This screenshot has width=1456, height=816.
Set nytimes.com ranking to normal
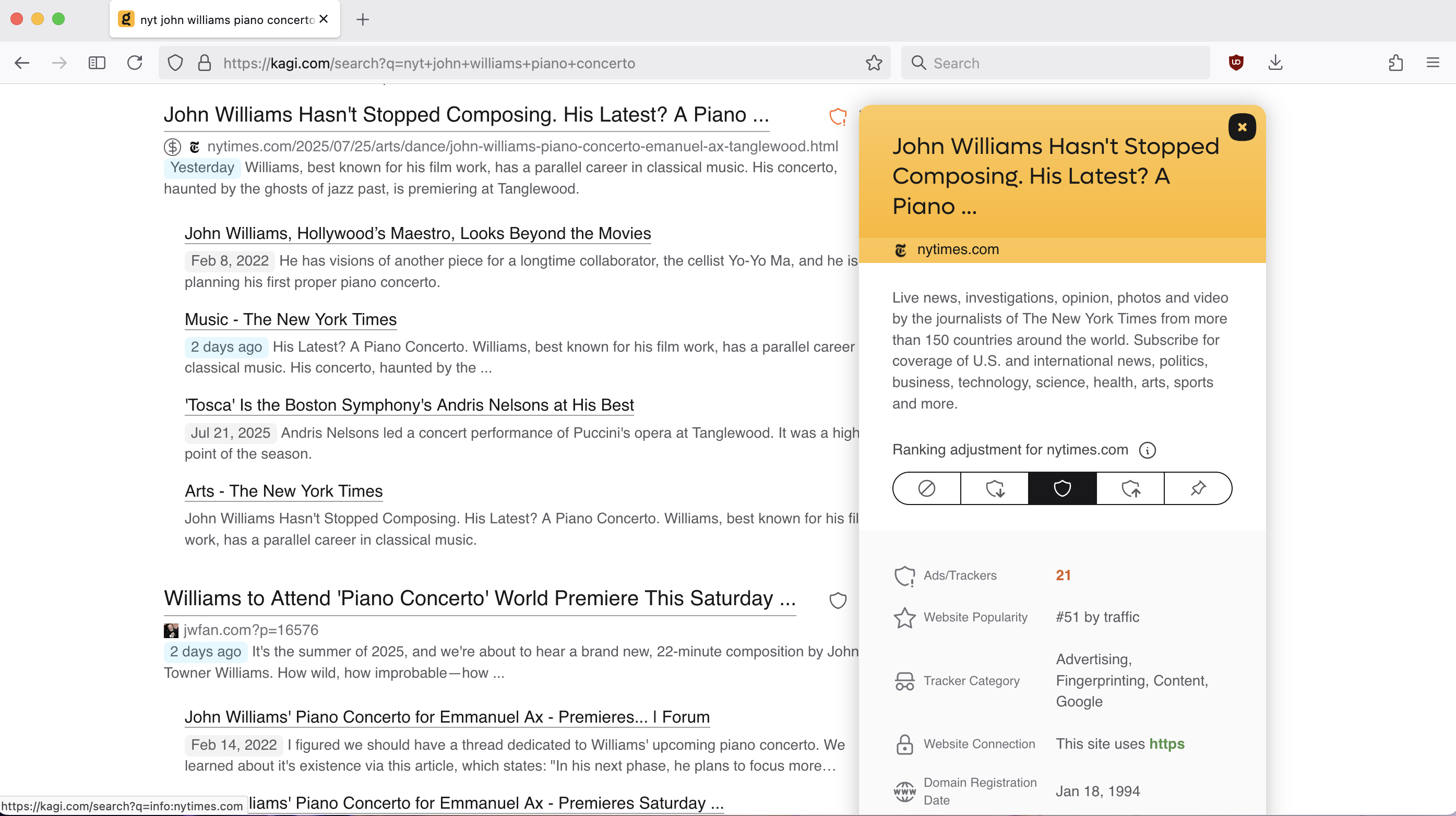pos(1062,488)
